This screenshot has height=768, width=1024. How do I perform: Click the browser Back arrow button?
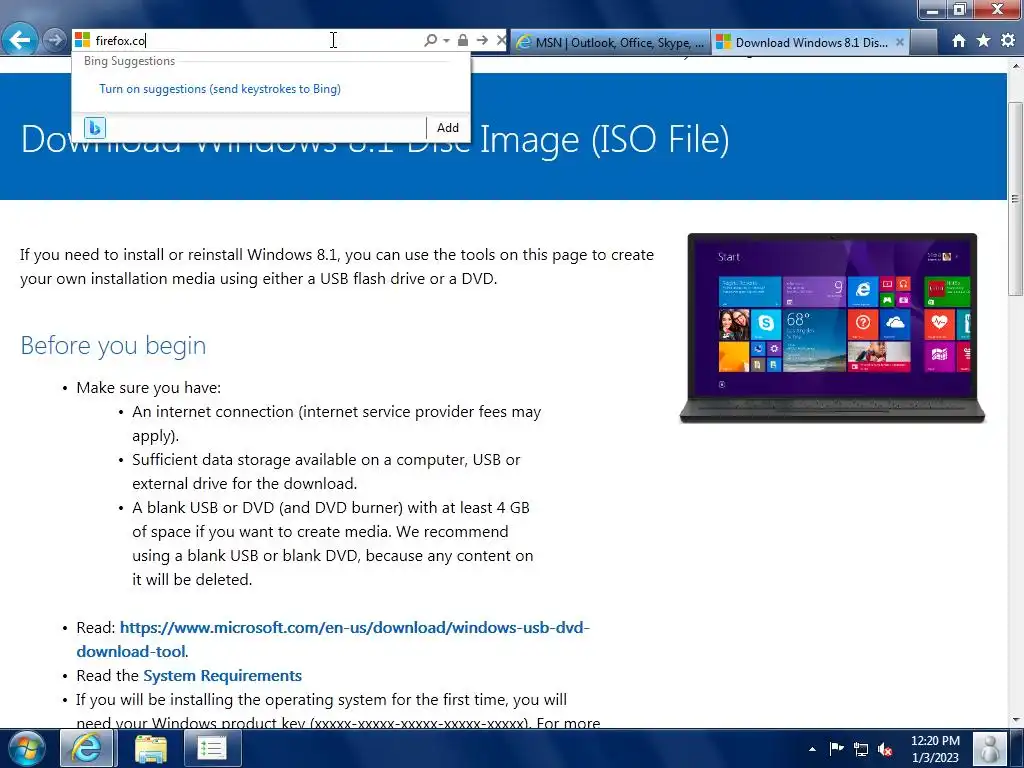(20, 40)
